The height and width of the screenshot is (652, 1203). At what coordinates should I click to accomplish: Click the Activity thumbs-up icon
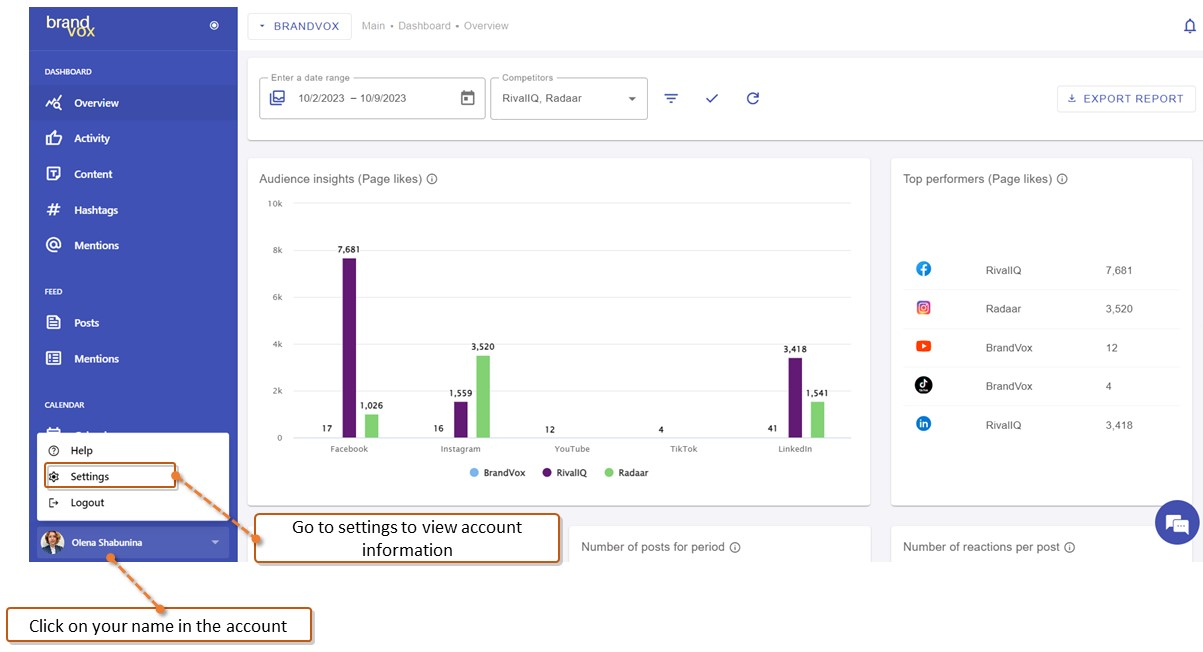[54, 138]
